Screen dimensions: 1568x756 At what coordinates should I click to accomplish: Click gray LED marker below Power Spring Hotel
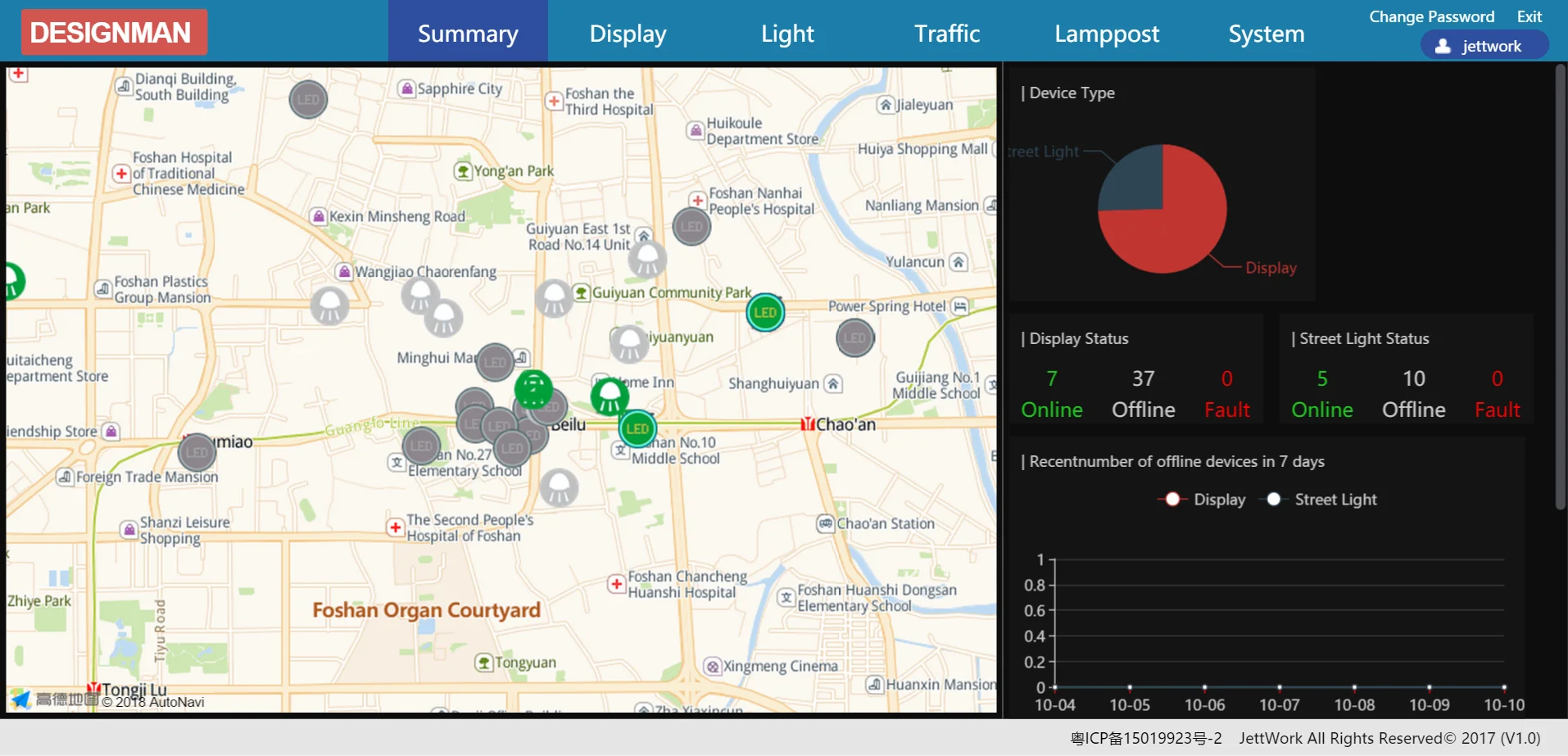pyautogui.click(x=855, y=337)
